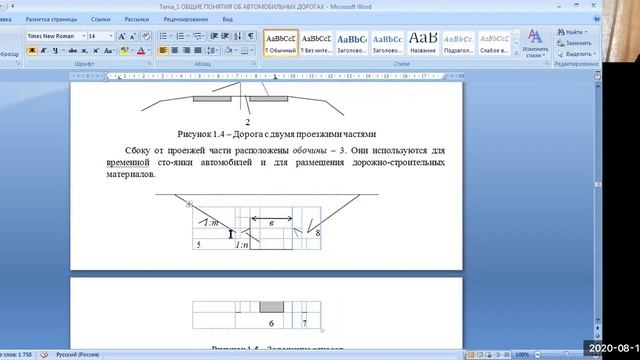Switch to Web Layout view
This screenshot has height=360, width=640.
pyautogui.click(x=489, y=355)
